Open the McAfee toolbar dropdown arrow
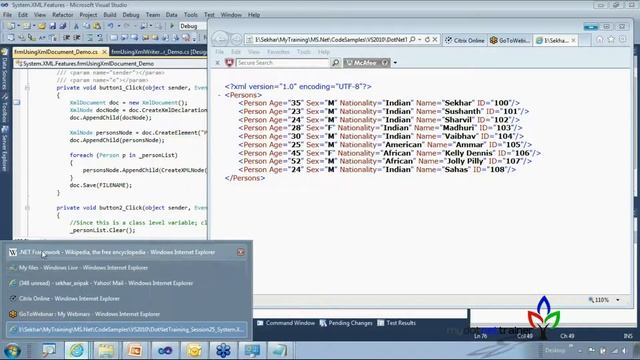This screenshot has height=360, width=640. tap(395, 63)
